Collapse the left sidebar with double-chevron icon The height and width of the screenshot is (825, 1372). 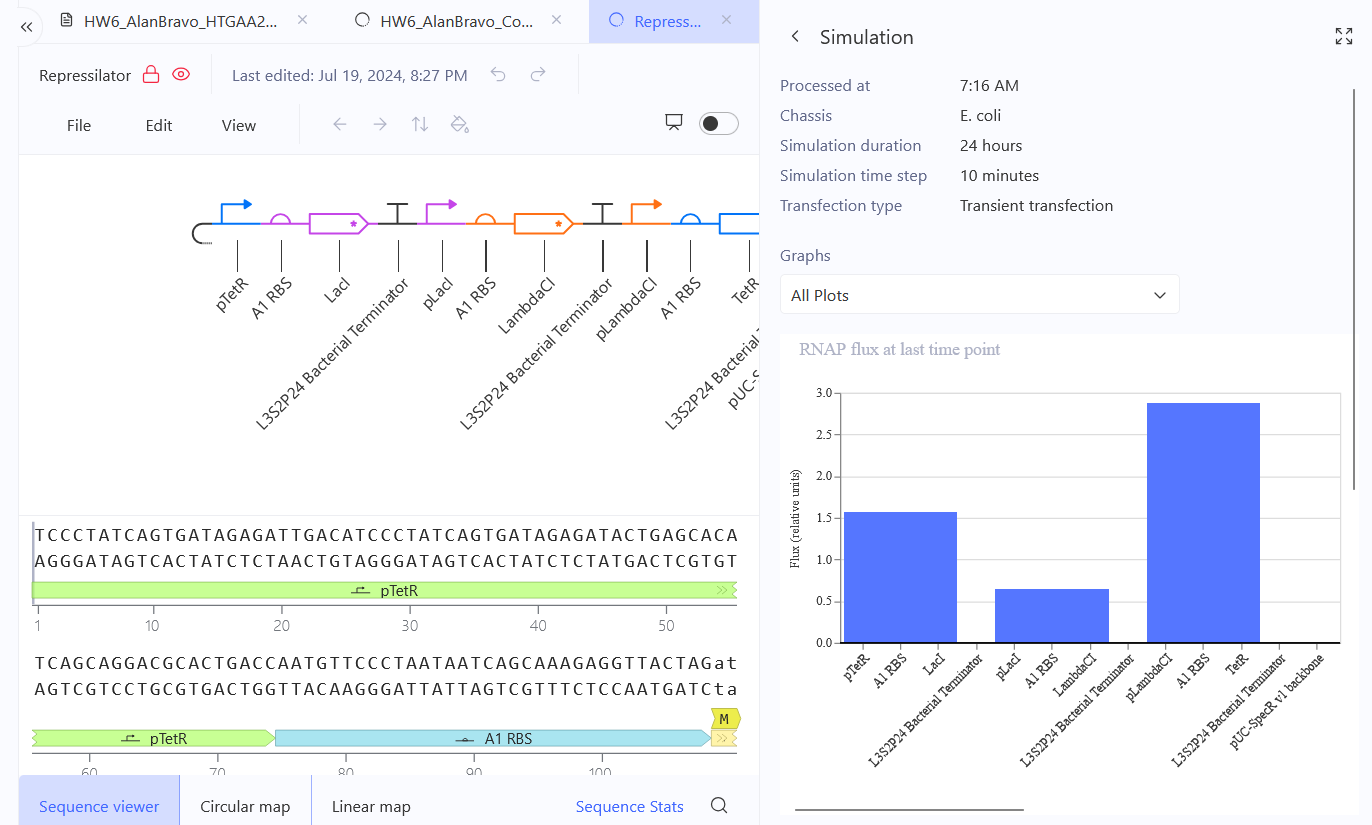[27, 27]
